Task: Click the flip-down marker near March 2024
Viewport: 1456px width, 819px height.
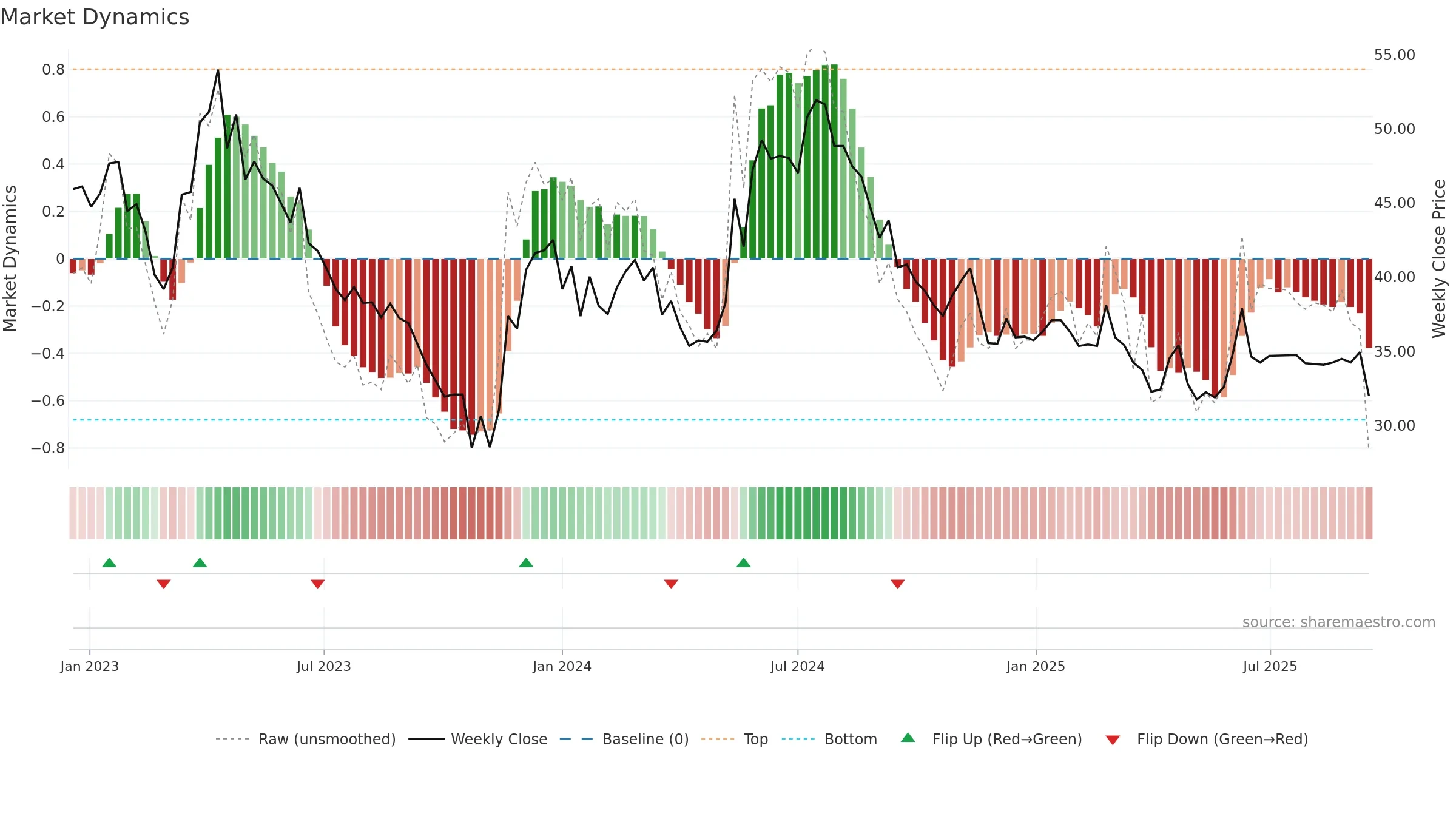Action: 671,584
